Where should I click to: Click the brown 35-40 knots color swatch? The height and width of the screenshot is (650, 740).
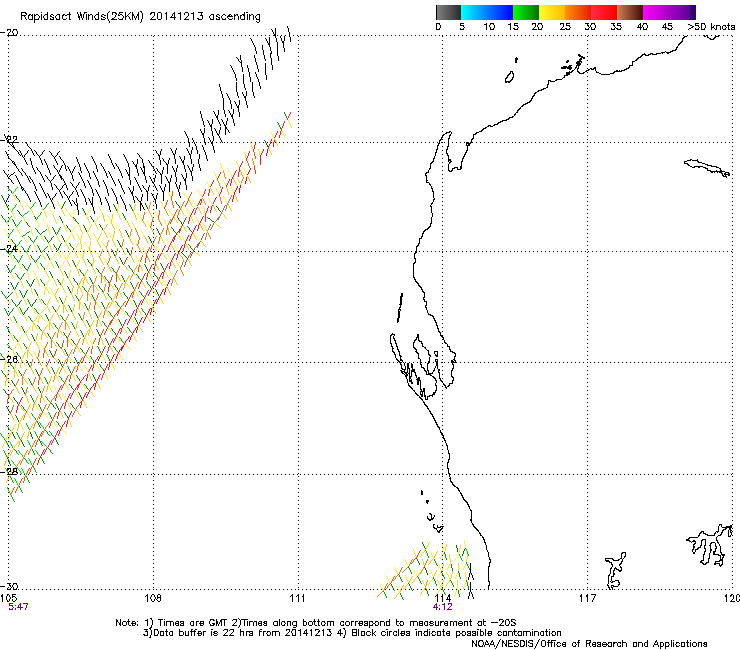[630, 12]
